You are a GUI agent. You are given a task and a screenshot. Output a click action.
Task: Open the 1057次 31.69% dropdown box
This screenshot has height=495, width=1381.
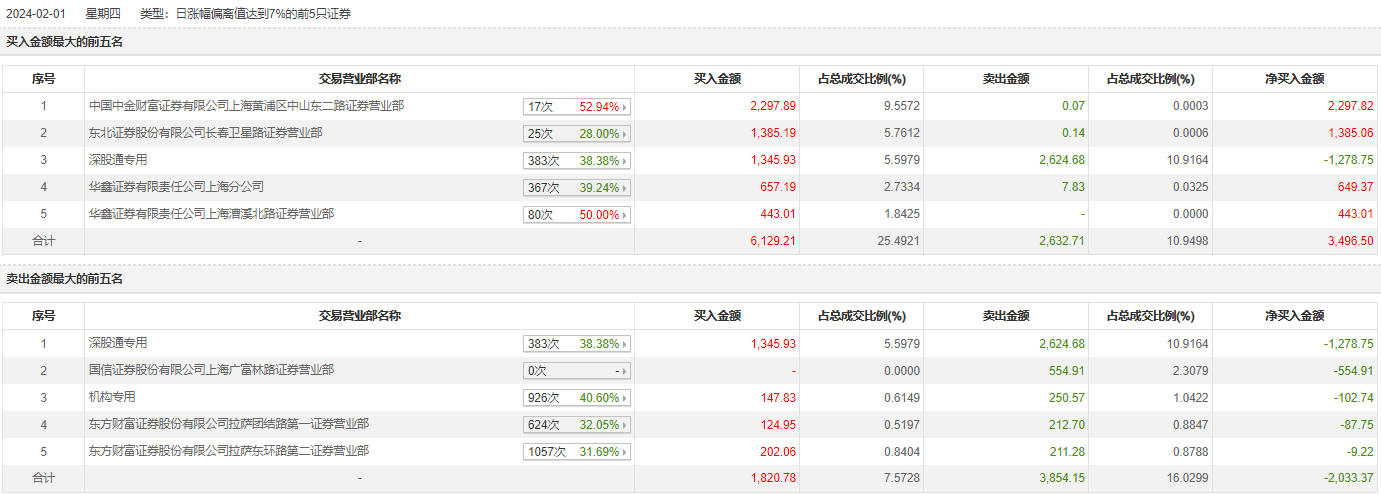577,452
